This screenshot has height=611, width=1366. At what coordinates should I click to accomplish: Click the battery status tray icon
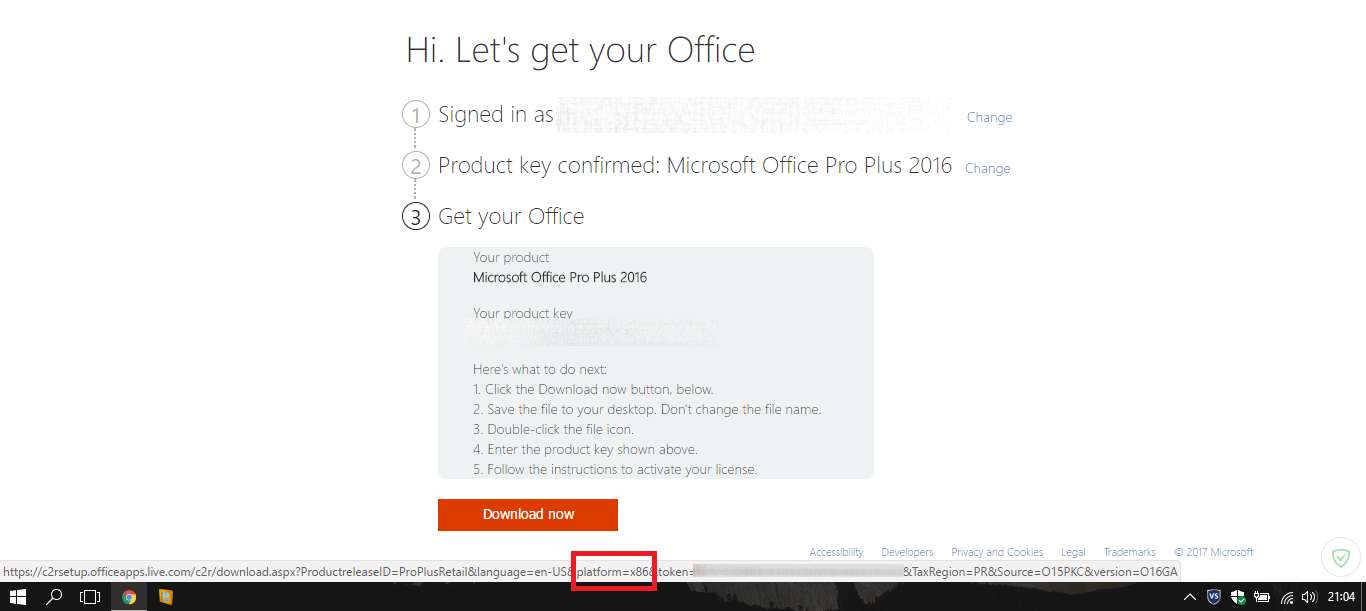click(1261, 597)
